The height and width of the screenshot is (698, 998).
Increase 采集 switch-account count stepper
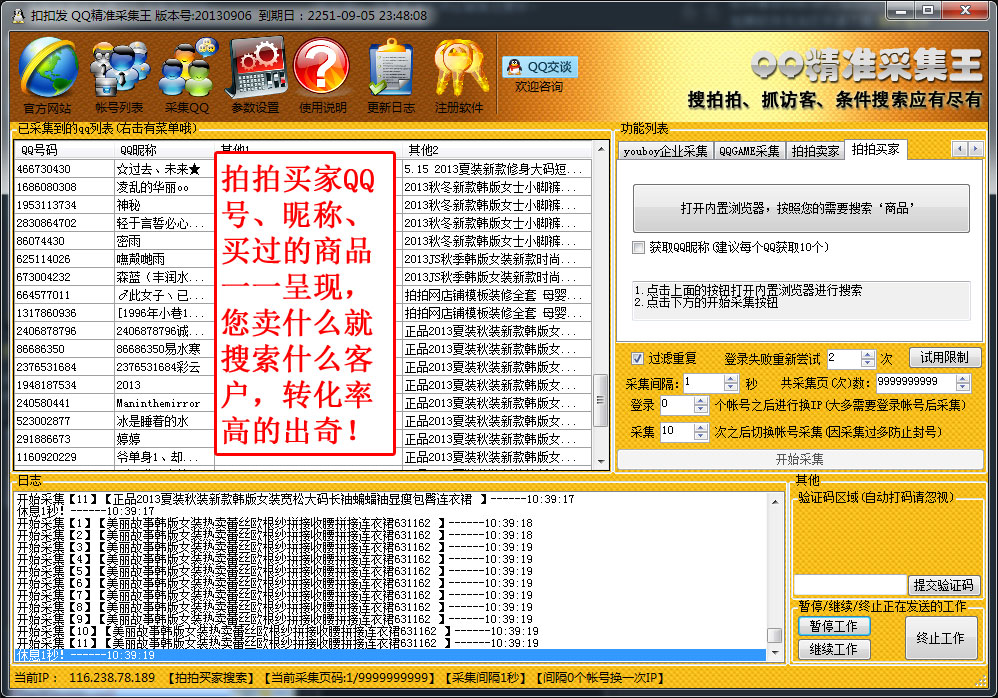click(x=701, y=428)
